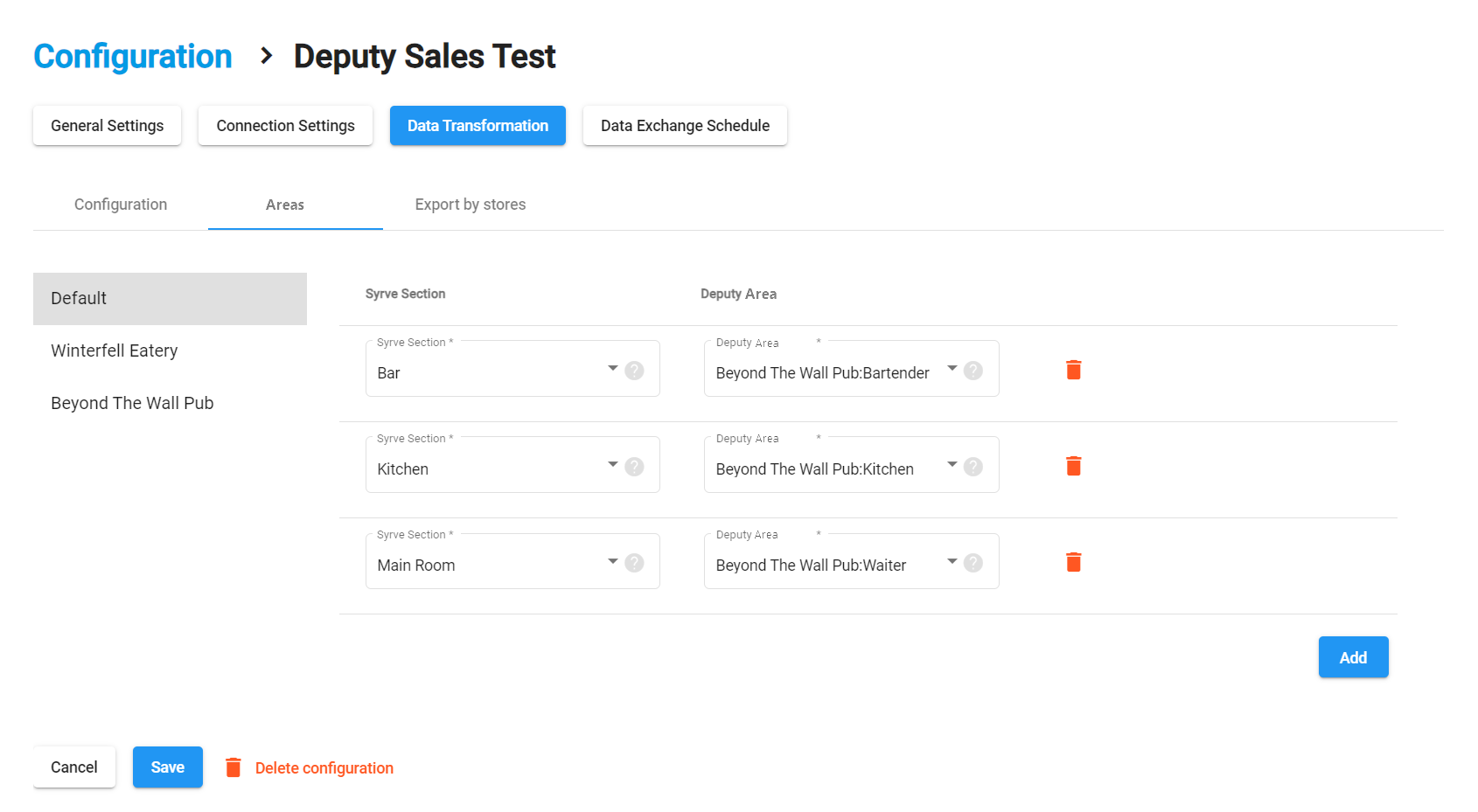The width and height of the screenshot is (1478, 812).
Task: Show help for Waiter Deputy Area field
Action: point(973,563)
